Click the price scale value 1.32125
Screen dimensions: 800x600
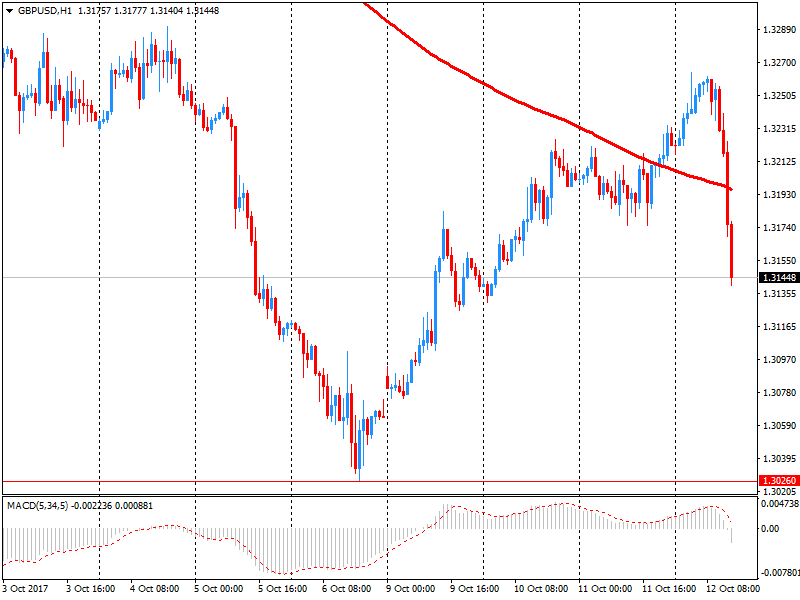[x=779, y=162]
